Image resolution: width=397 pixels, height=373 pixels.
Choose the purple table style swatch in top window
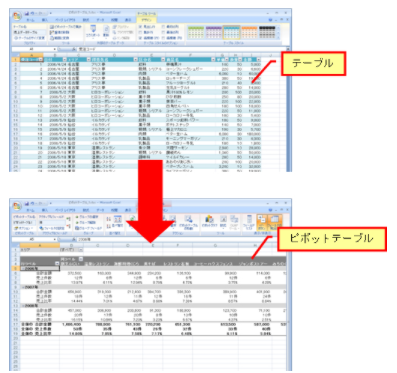(213, 32)
